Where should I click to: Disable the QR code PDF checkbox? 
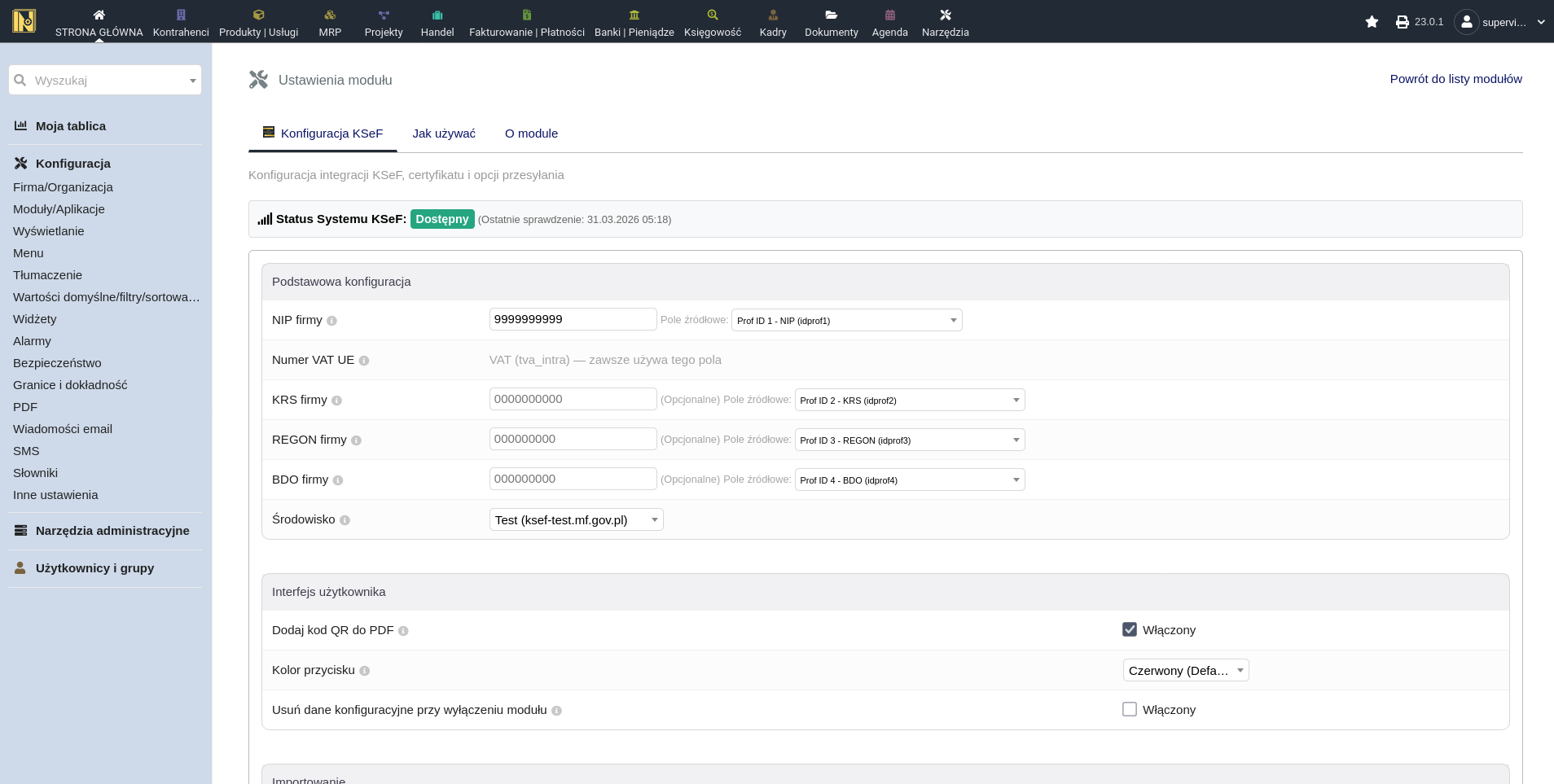click(x=1130, y=629)
